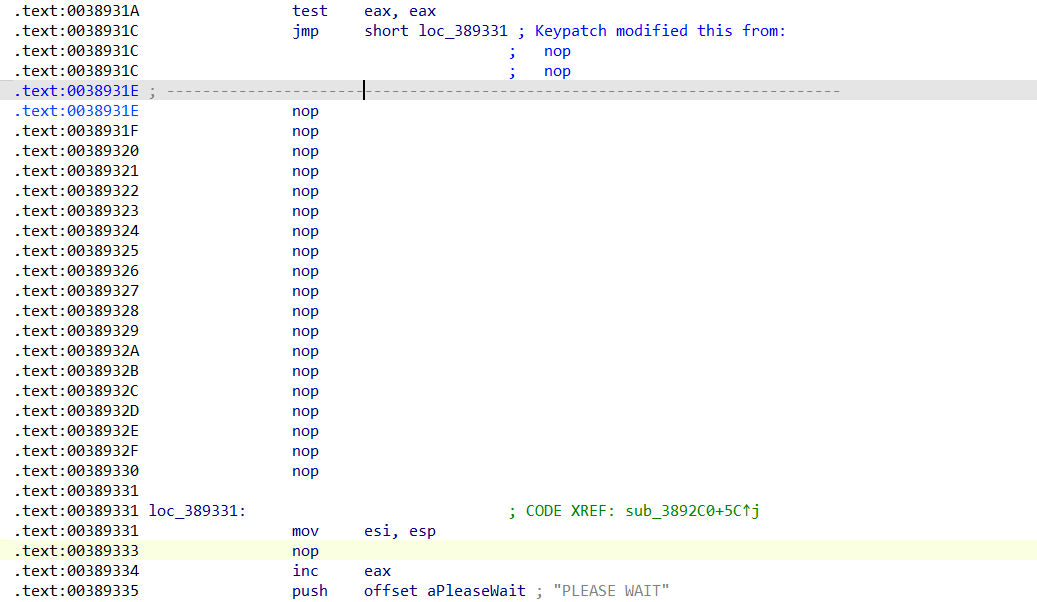The width and height of the screenshot is (1037, 602).
Task: Click the address .text:00389330
Action: [x=77, y=471]
